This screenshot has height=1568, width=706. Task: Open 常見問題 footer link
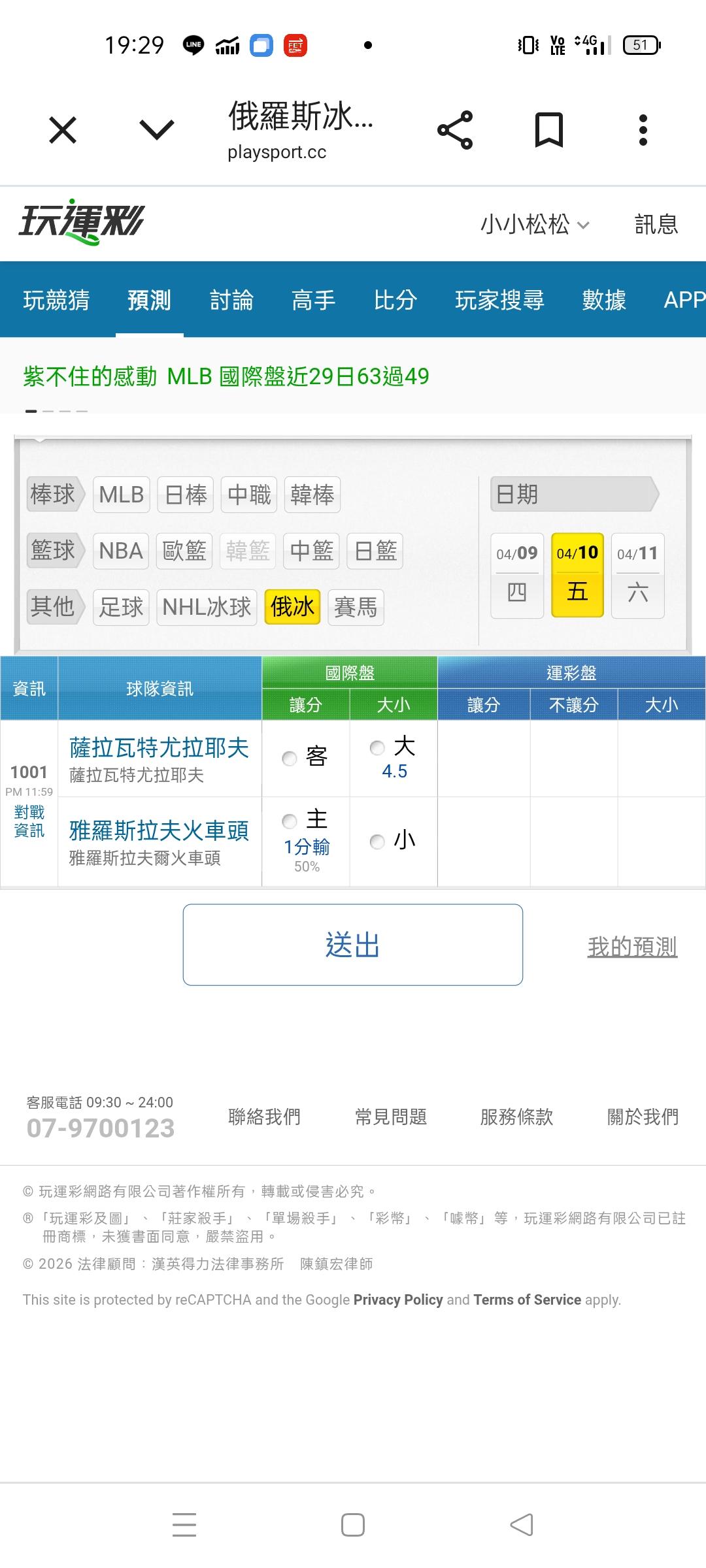(391, 1117)
